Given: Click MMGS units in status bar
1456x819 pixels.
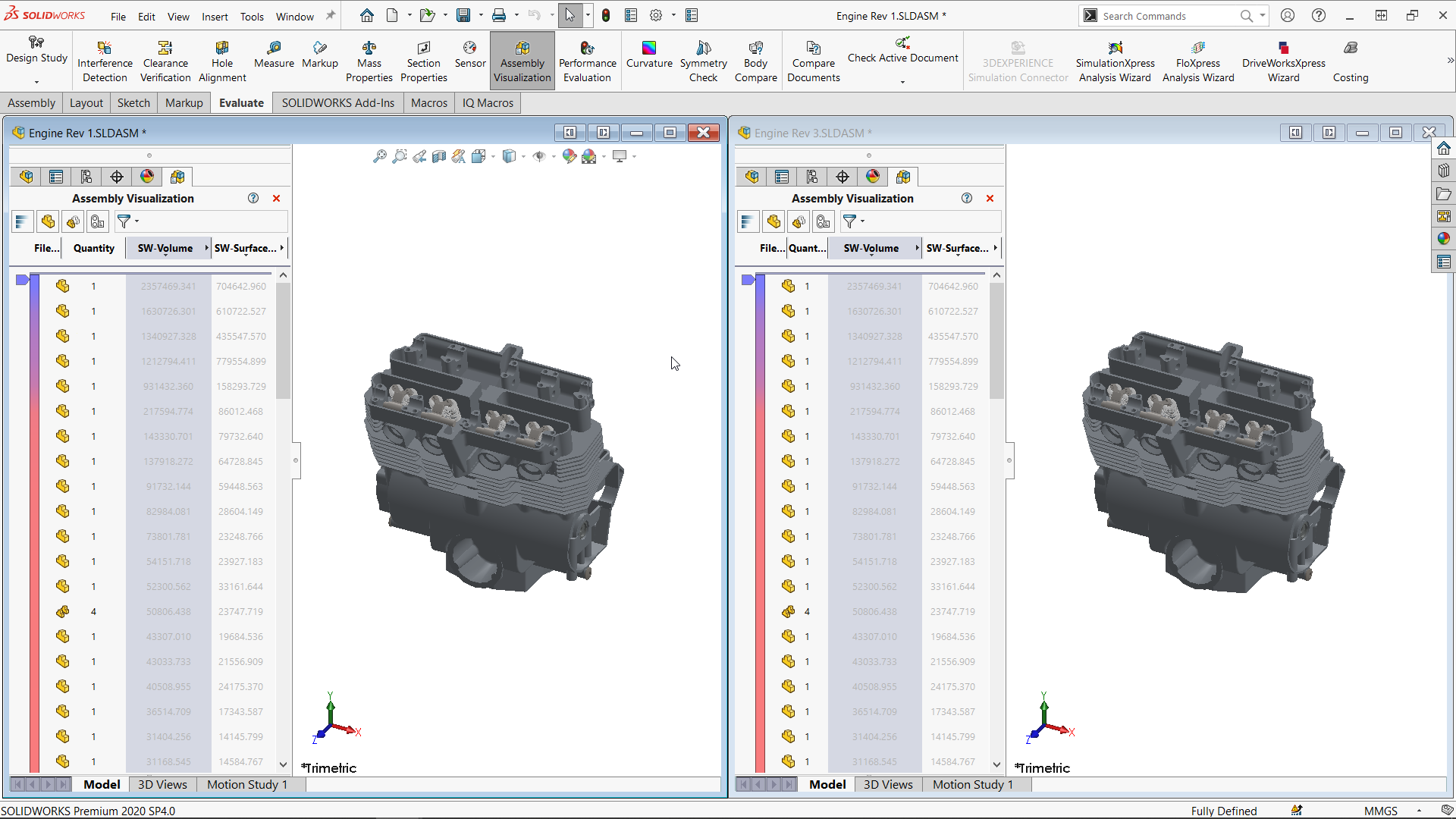Looking at the screenshot, I should [x=1380, y=811].
